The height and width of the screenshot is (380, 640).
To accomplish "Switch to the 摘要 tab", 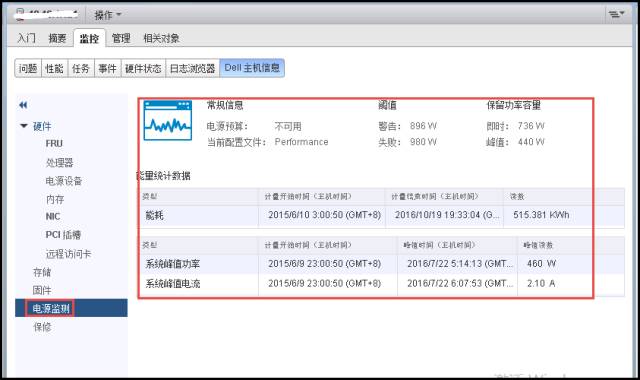I will 57,38.
